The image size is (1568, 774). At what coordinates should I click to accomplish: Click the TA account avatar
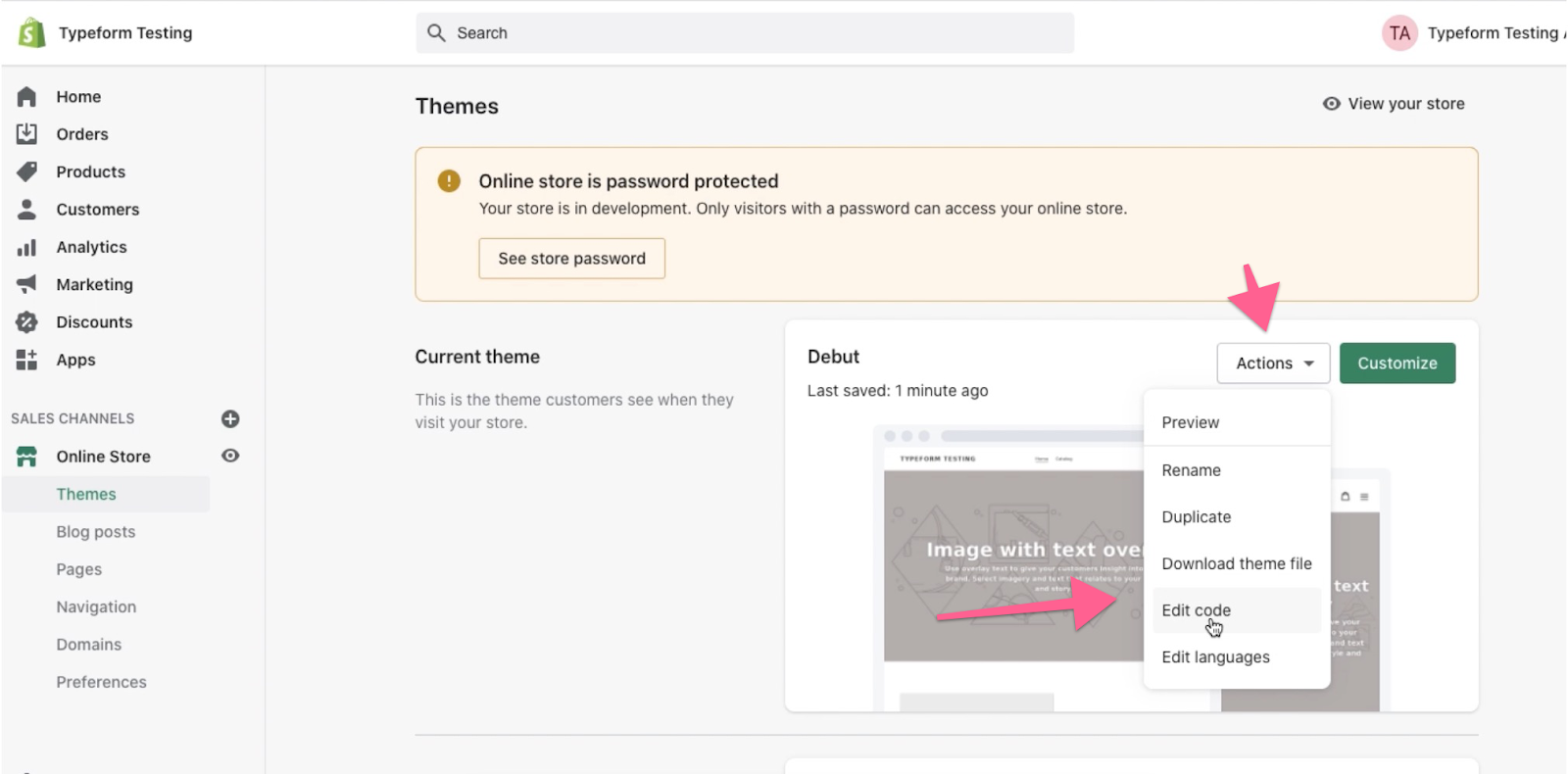(1399, 33)
